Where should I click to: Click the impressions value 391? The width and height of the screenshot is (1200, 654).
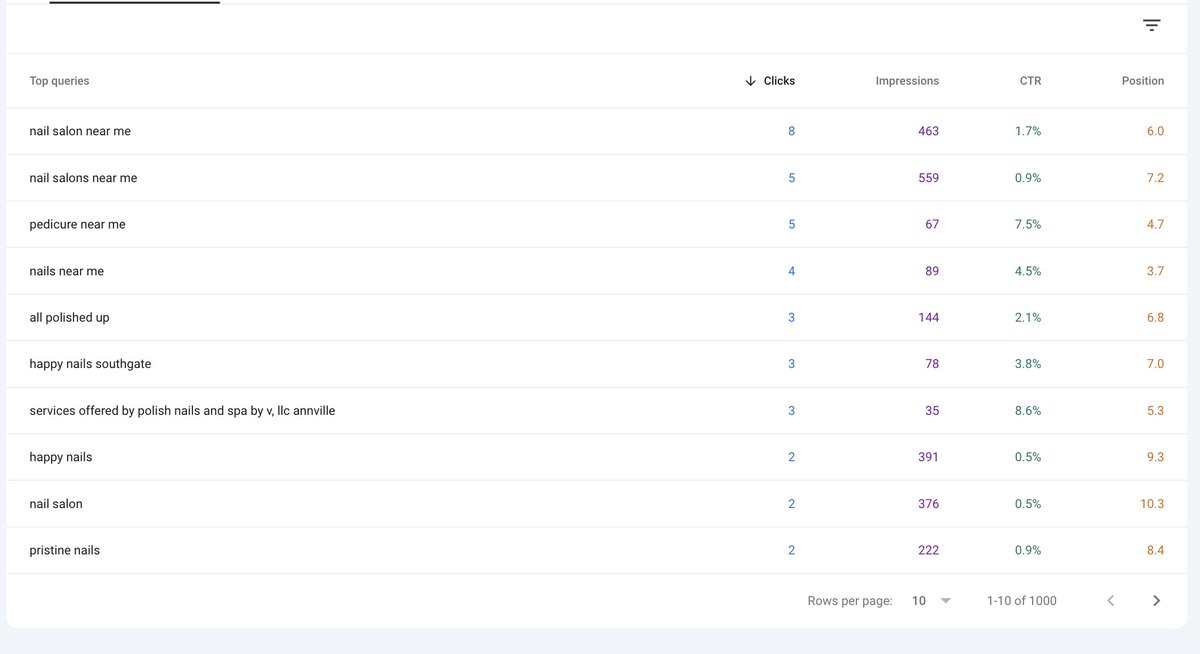point(928,457)
